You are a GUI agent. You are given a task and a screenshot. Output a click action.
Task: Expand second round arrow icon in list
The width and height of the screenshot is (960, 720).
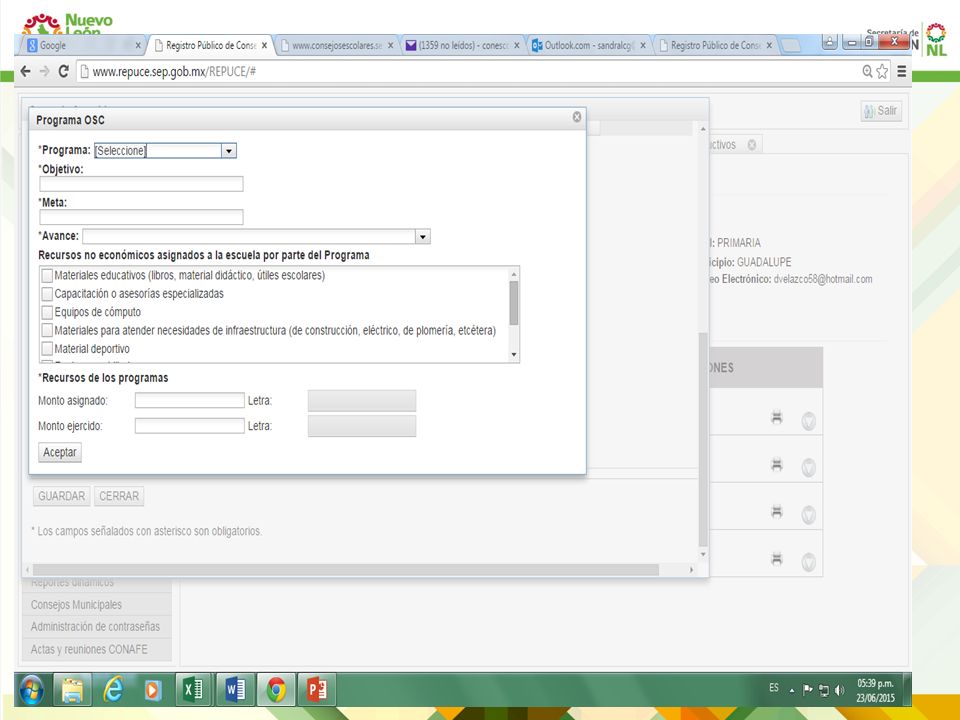(x=809, y=468)
